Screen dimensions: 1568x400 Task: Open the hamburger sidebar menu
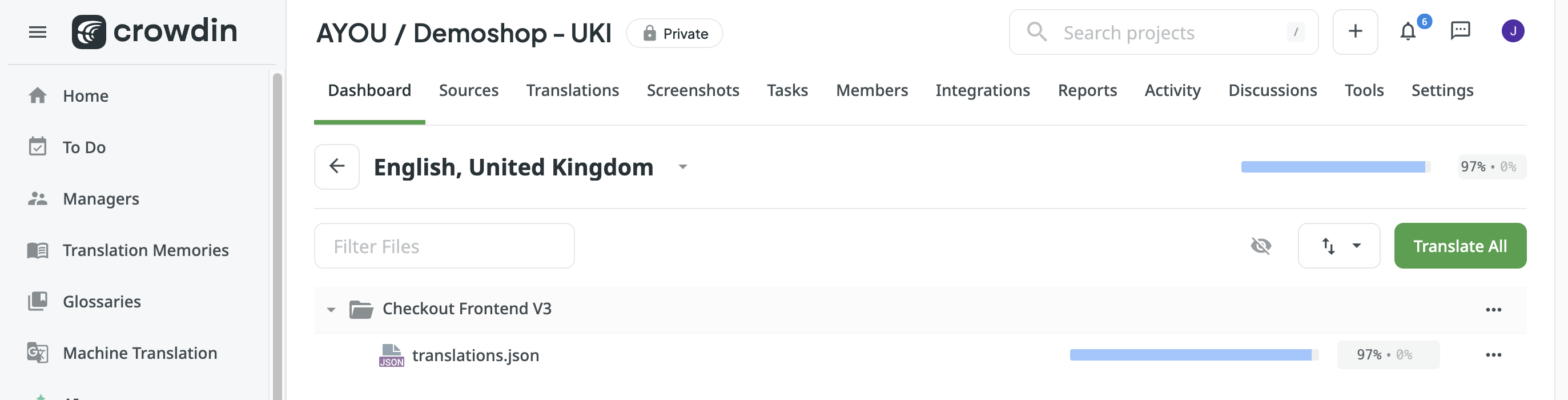(x=37, y=31)
